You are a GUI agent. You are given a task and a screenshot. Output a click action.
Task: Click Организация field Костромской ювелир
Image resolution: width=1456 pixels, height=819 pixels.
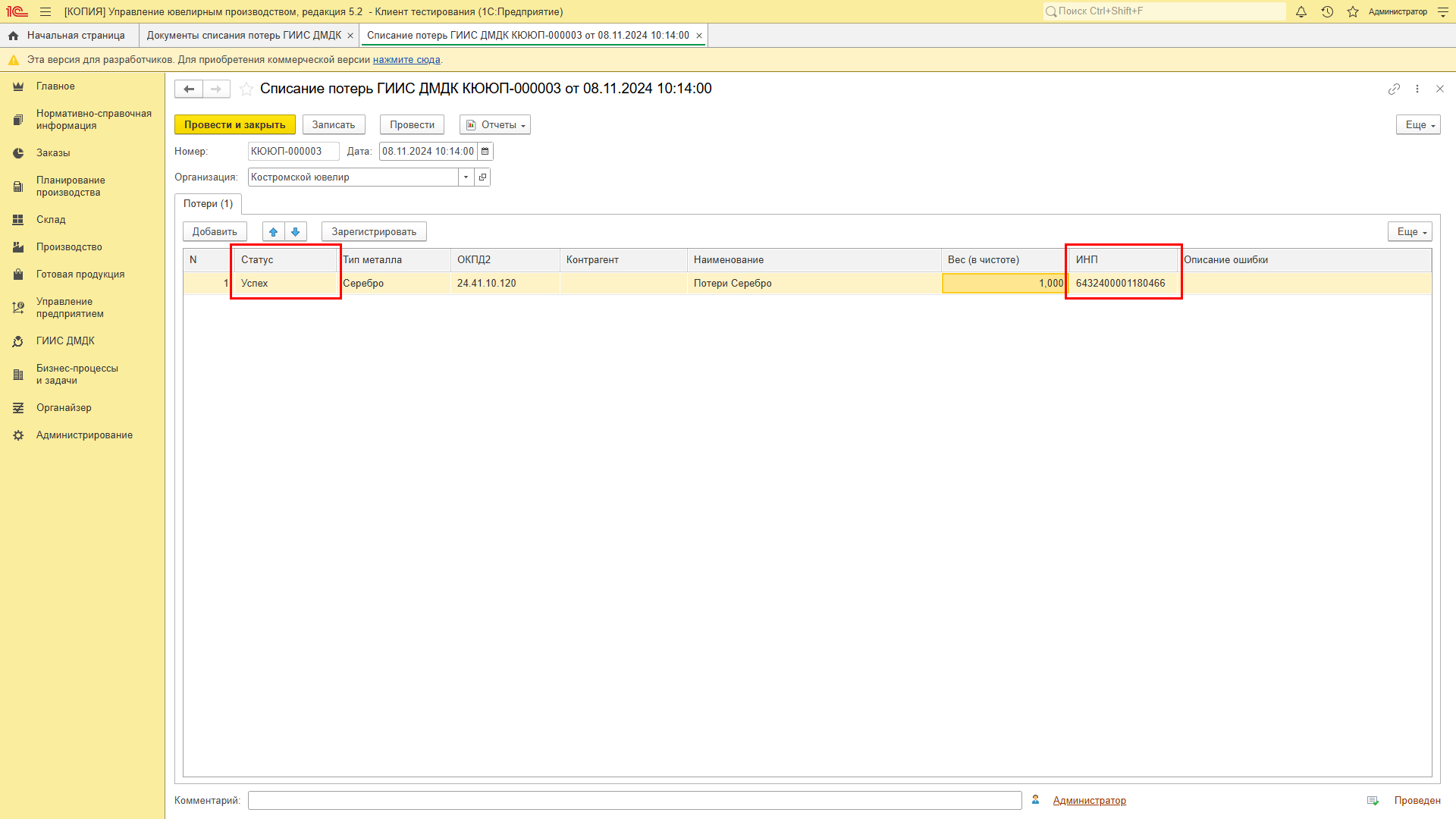coord(353,177)
